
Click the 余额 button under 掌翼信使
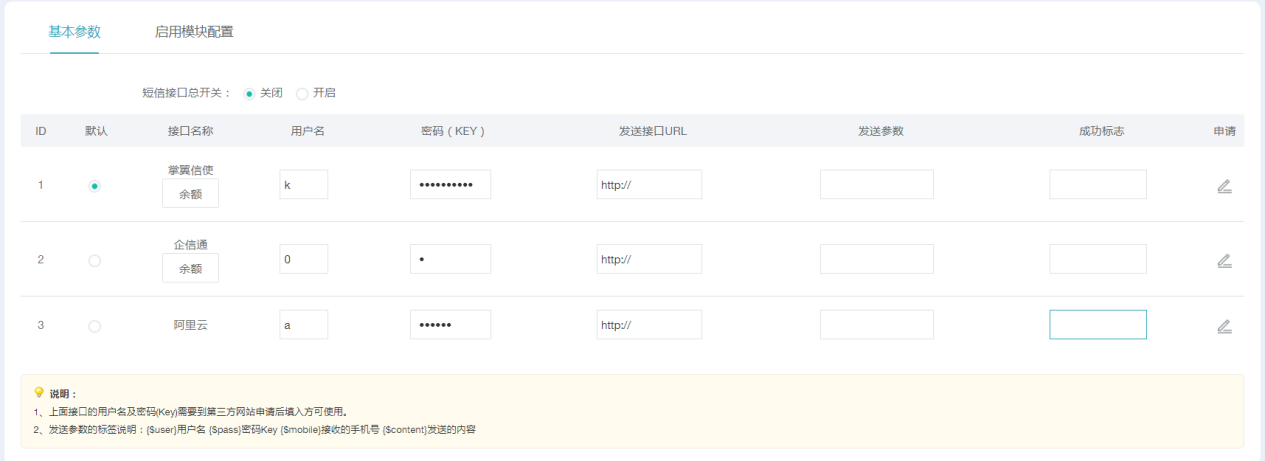tap(190, 194)
